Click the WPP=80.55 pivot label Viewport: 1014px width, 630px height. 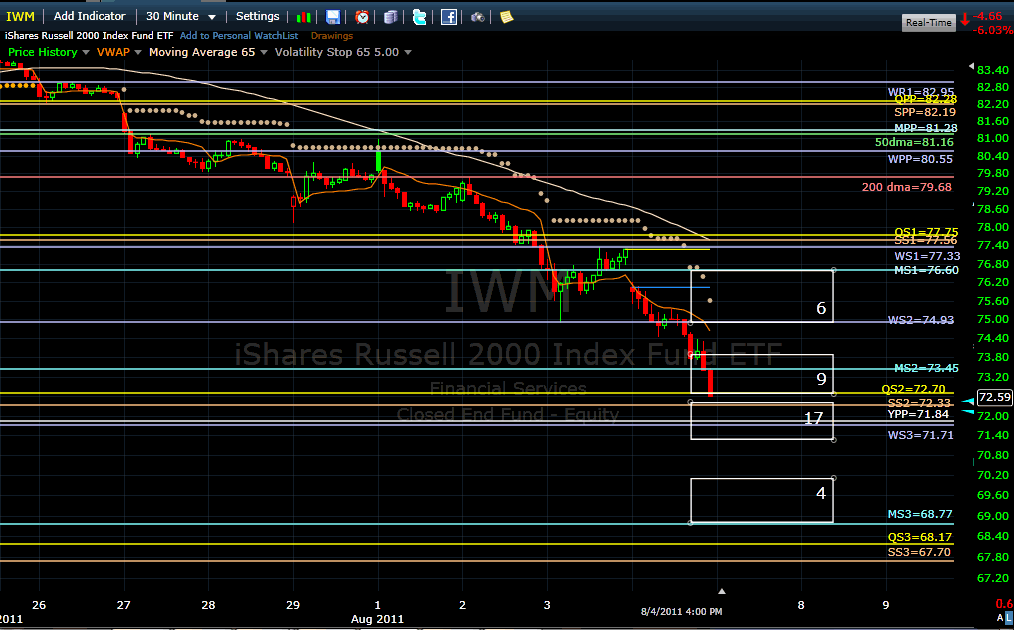[x=920, y=158]
